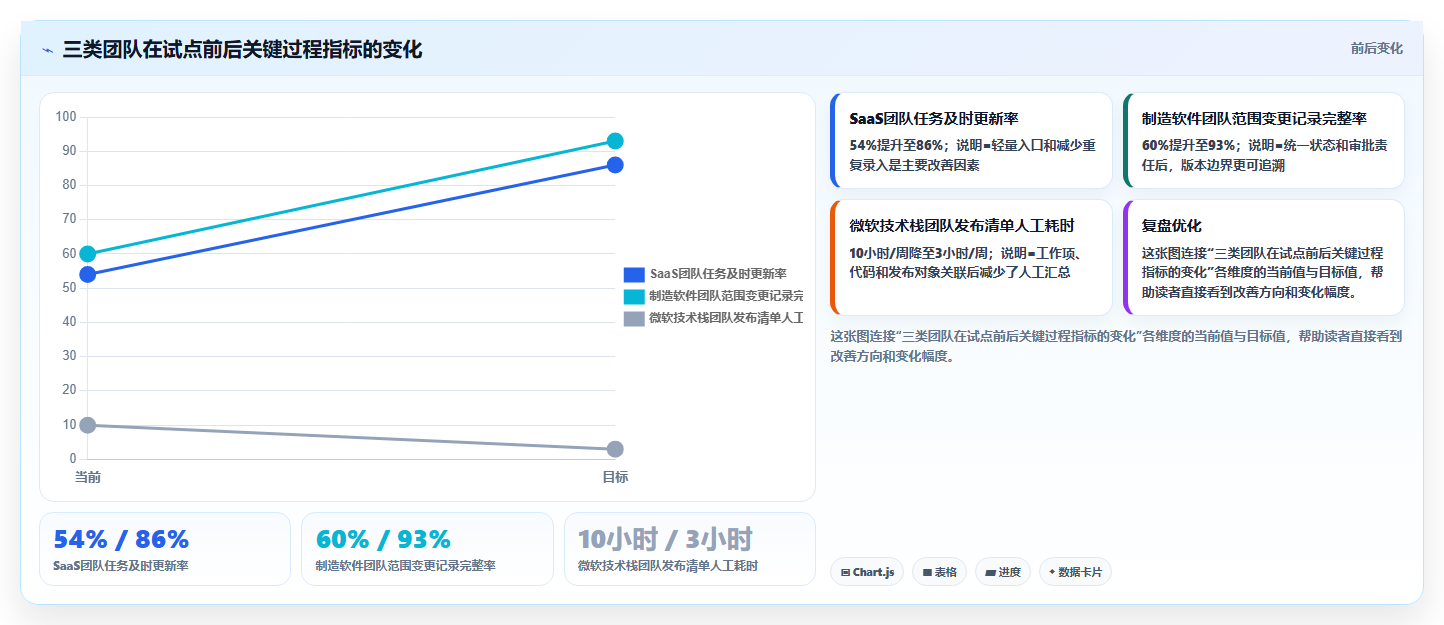Click the blue data point at 86 on 目标
Screen dimensions: 1444x625
tap(615, 165)
